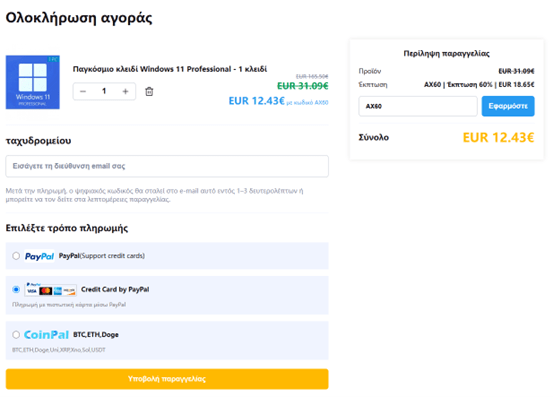Click the PayPal(Support credit cards) label
The image size is (553, 397).
click(102, 256)
